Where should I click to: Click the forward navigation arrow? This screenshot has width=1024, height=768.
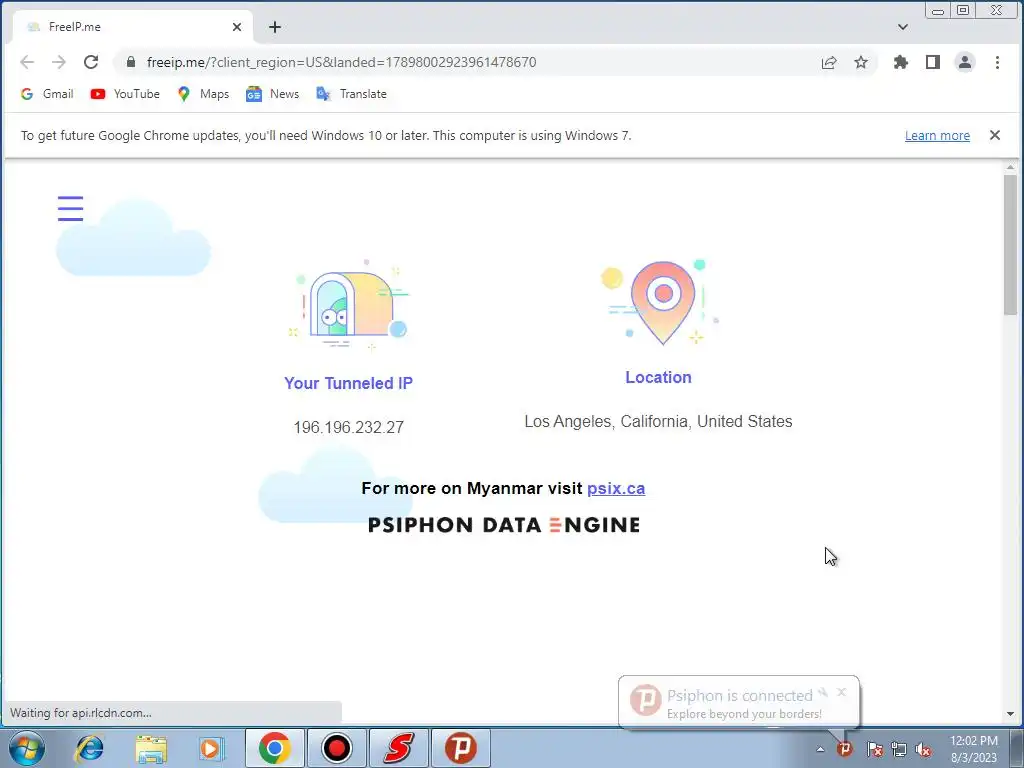pos(59,62)
